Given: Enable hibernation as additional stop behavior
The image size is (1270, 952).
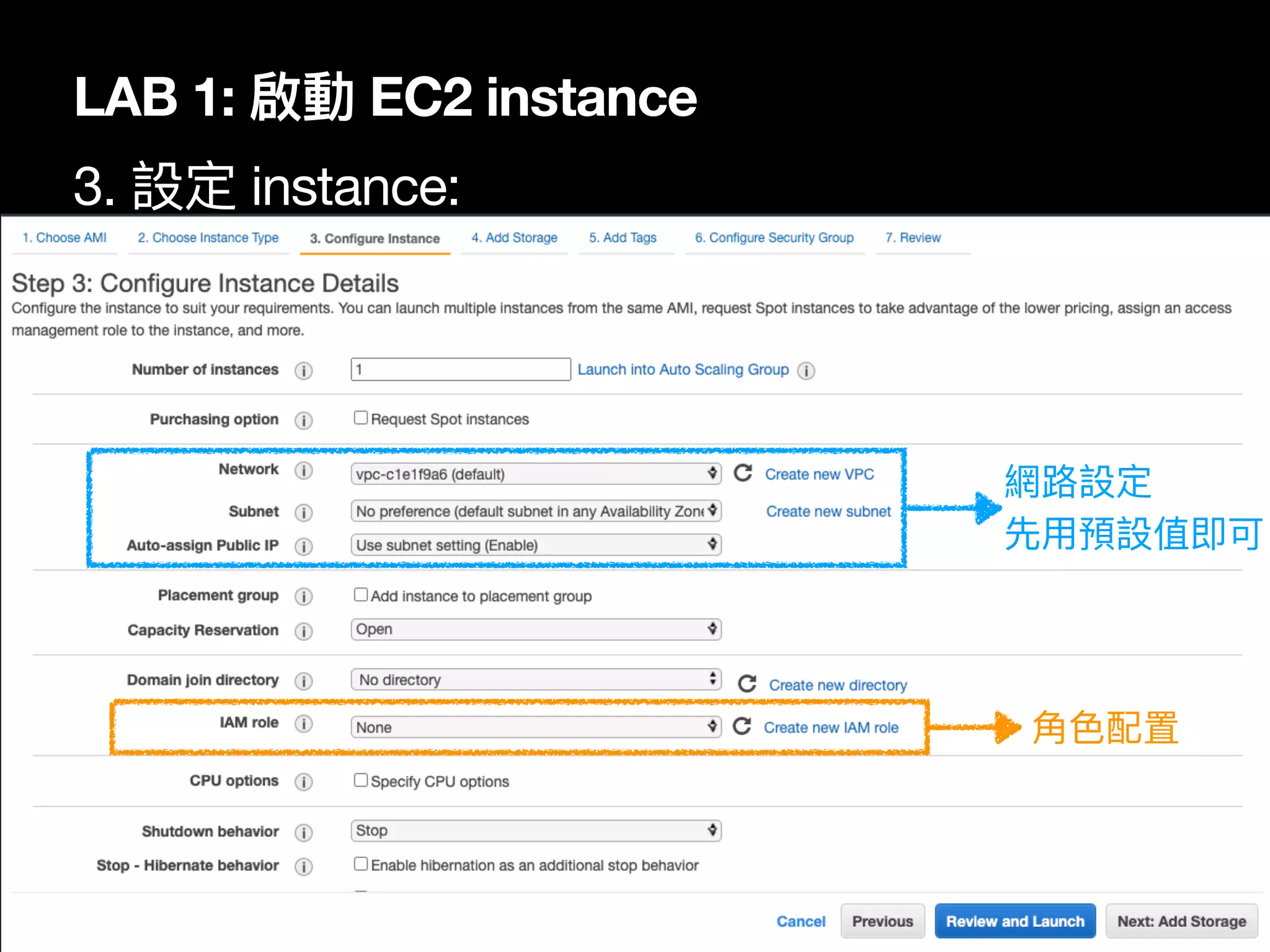Looking at the screenshot, I should 361,863.
